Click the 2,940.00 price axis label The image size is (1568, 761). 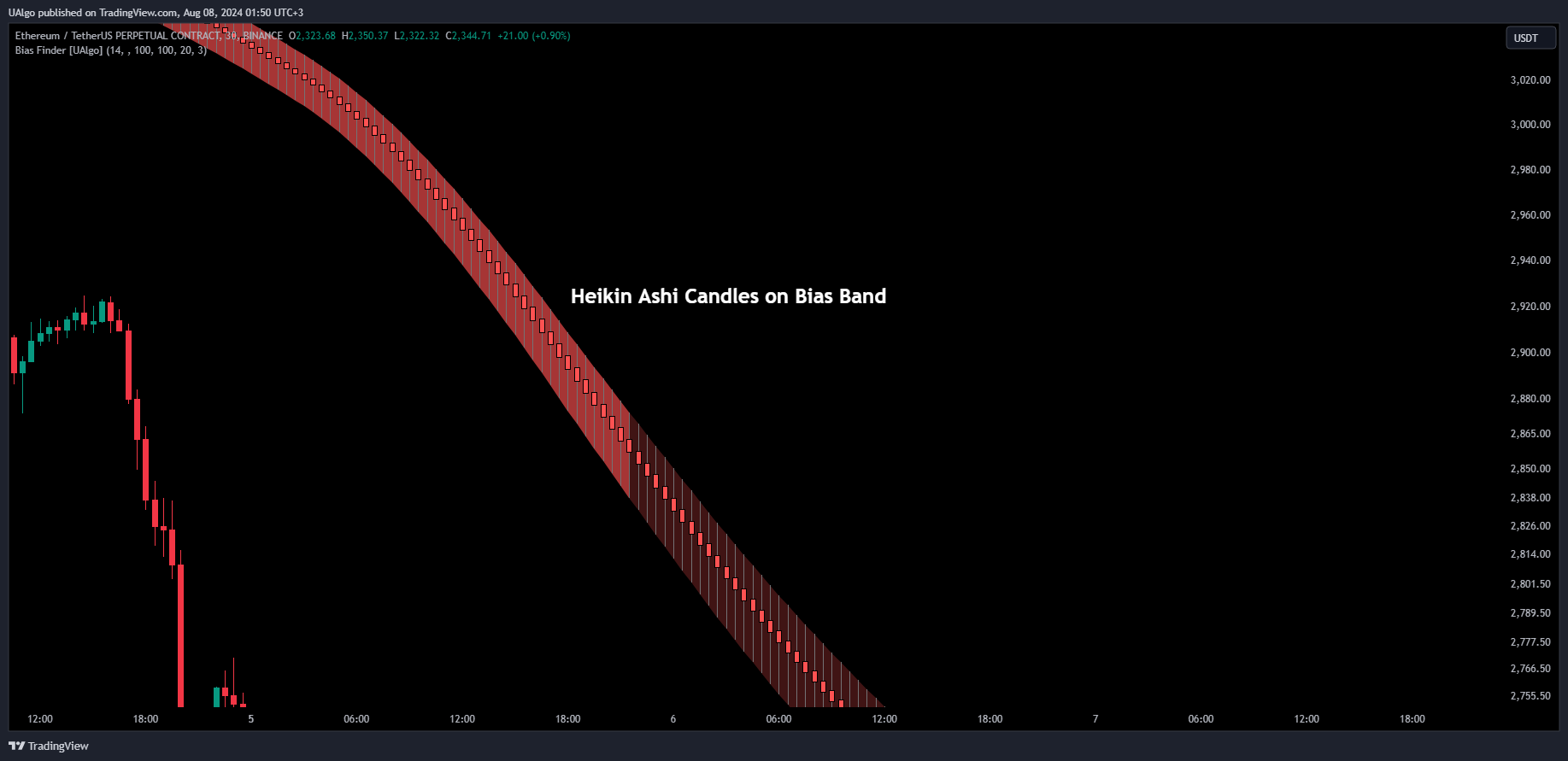(x=1530, y=260)
